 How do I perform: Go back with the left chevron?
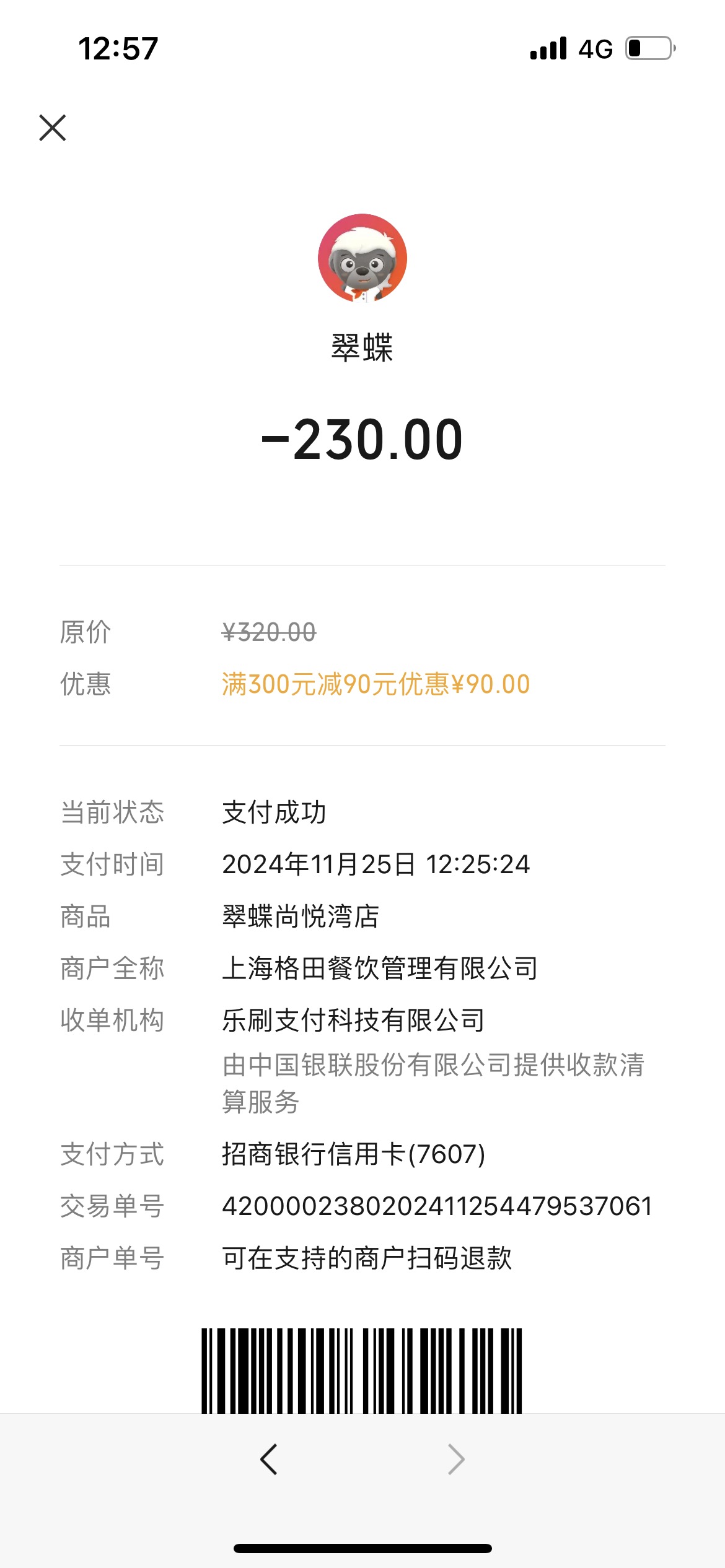click(269, 1460)
